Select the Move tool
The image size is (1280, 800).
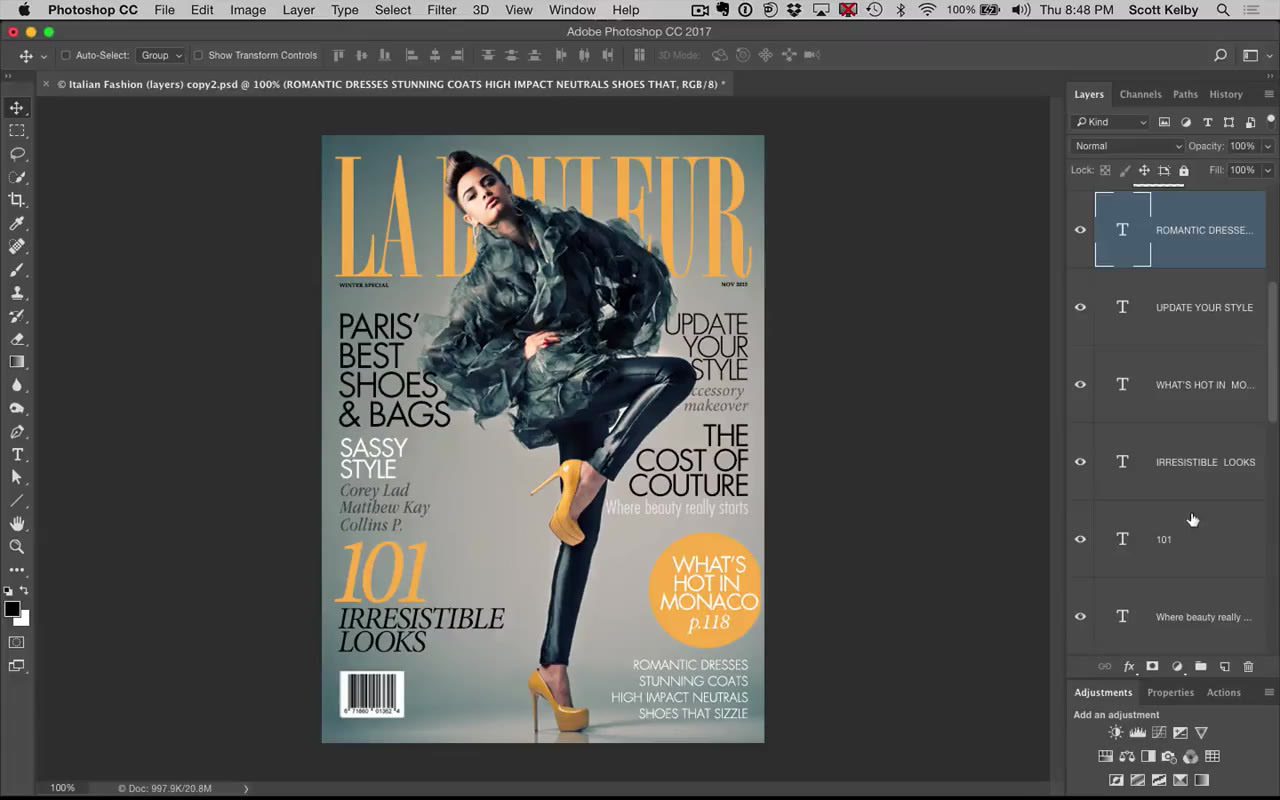point(16,108)
